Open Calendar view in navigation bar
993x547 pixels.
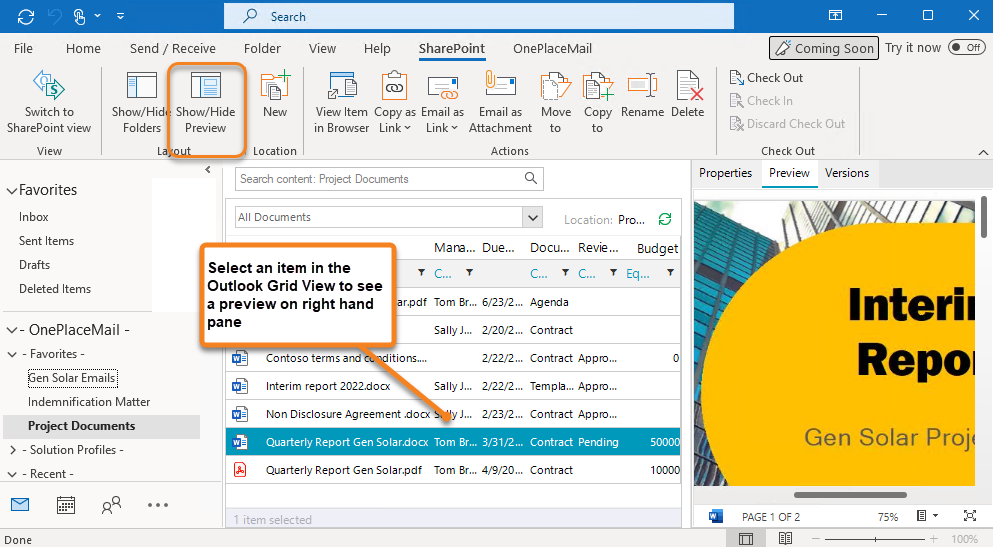point(66,505)
